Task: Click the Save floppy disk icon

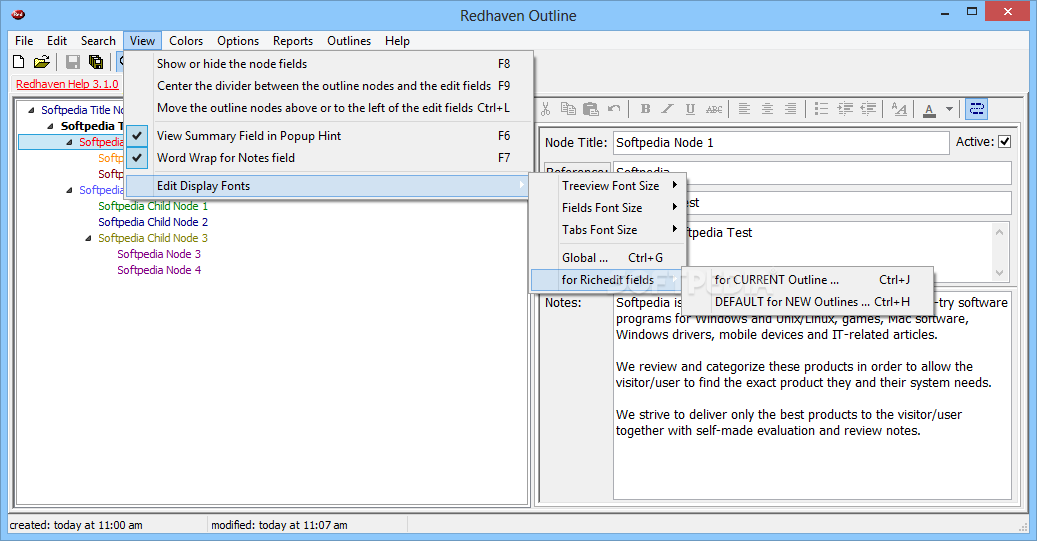Action: click(73, 62)
